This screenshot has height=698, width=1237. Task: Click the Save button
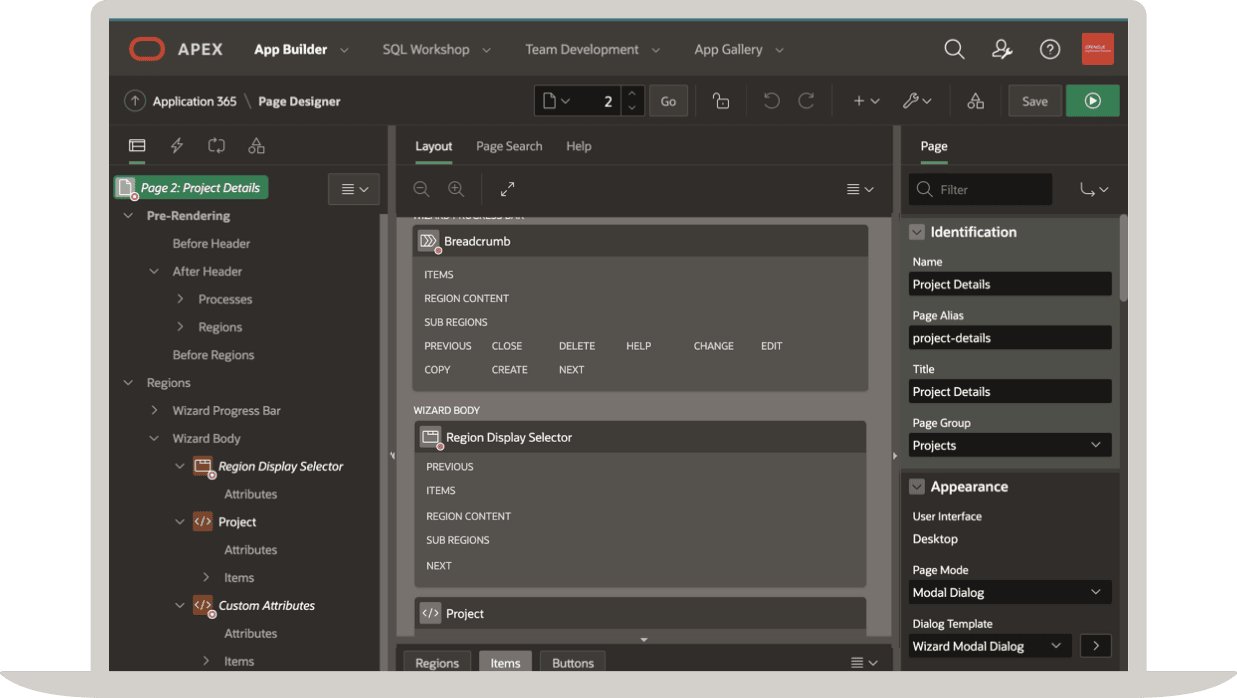[x=1034, y=101]
